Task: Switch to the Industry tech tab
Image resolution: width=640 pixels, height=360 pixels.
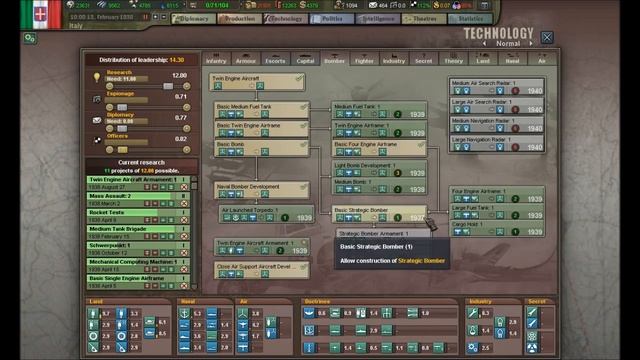Action: tap(394, 59)
